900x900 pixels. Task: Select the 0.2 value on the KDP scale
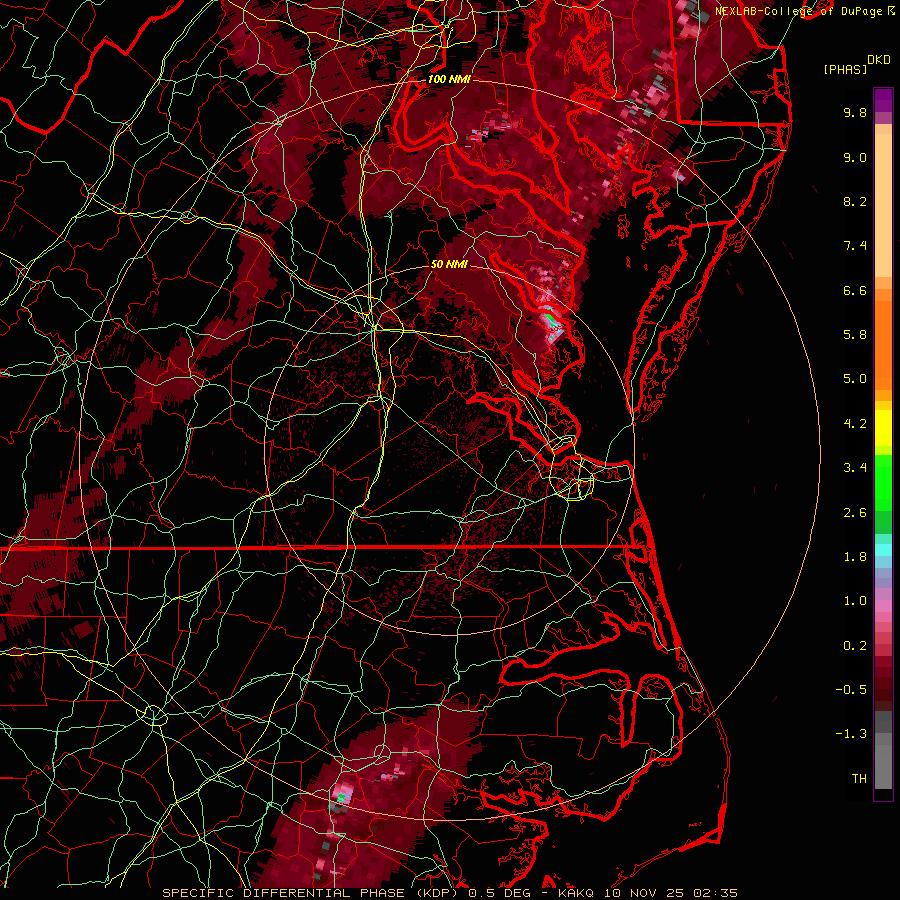(855, 646)
